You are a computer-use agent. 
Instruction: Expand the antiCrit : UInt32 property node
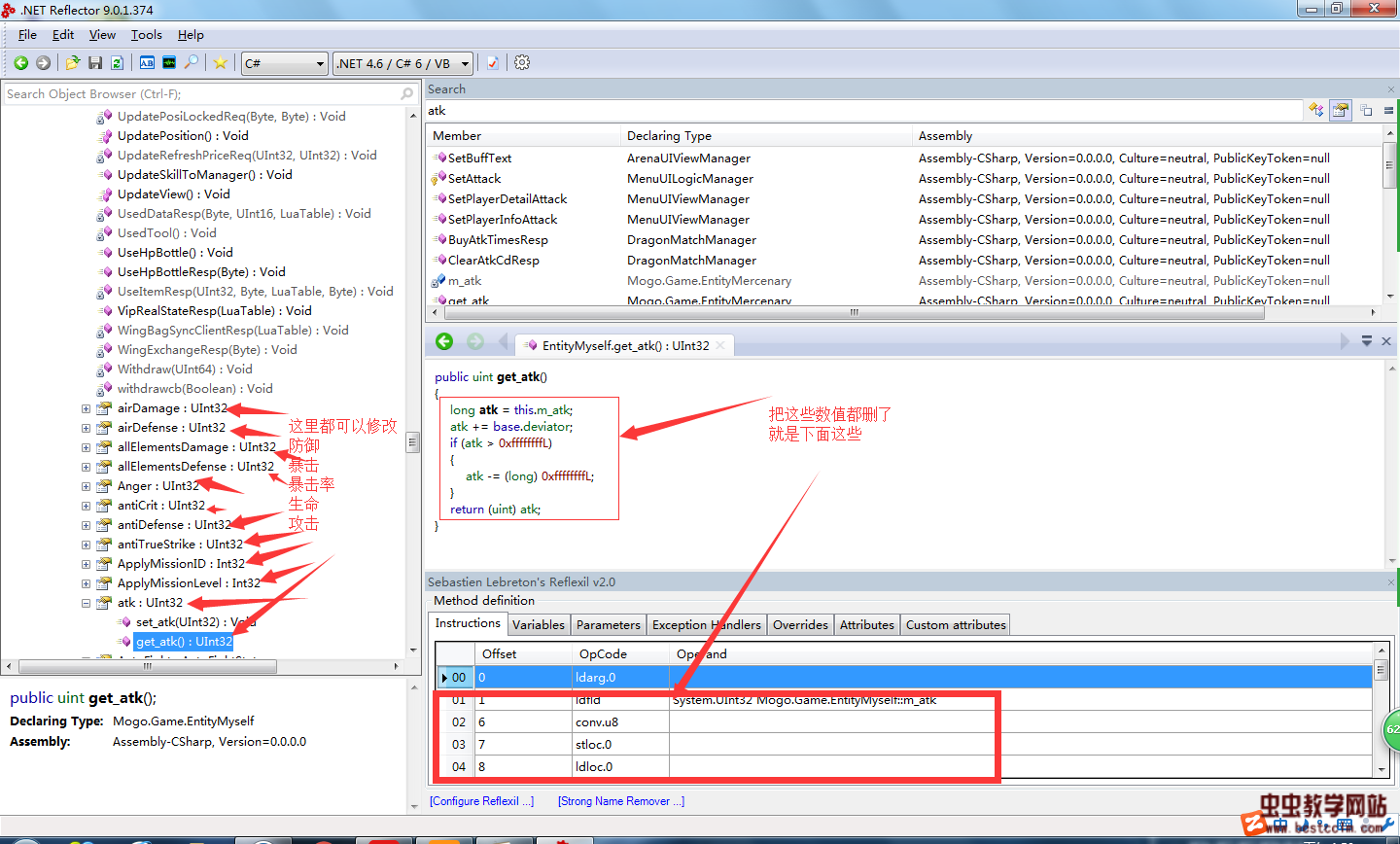[86, 506]
